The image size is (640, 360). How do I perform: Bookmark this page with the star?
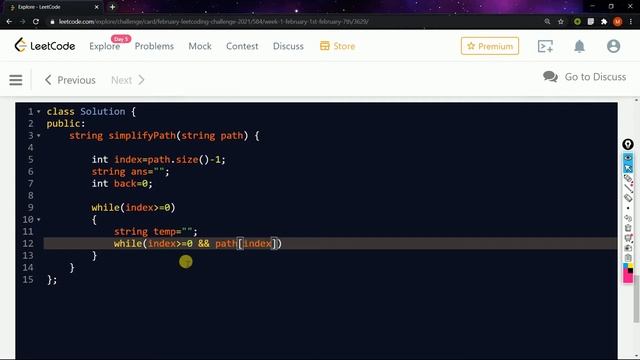pyautogui.click(x=561, y=22)
